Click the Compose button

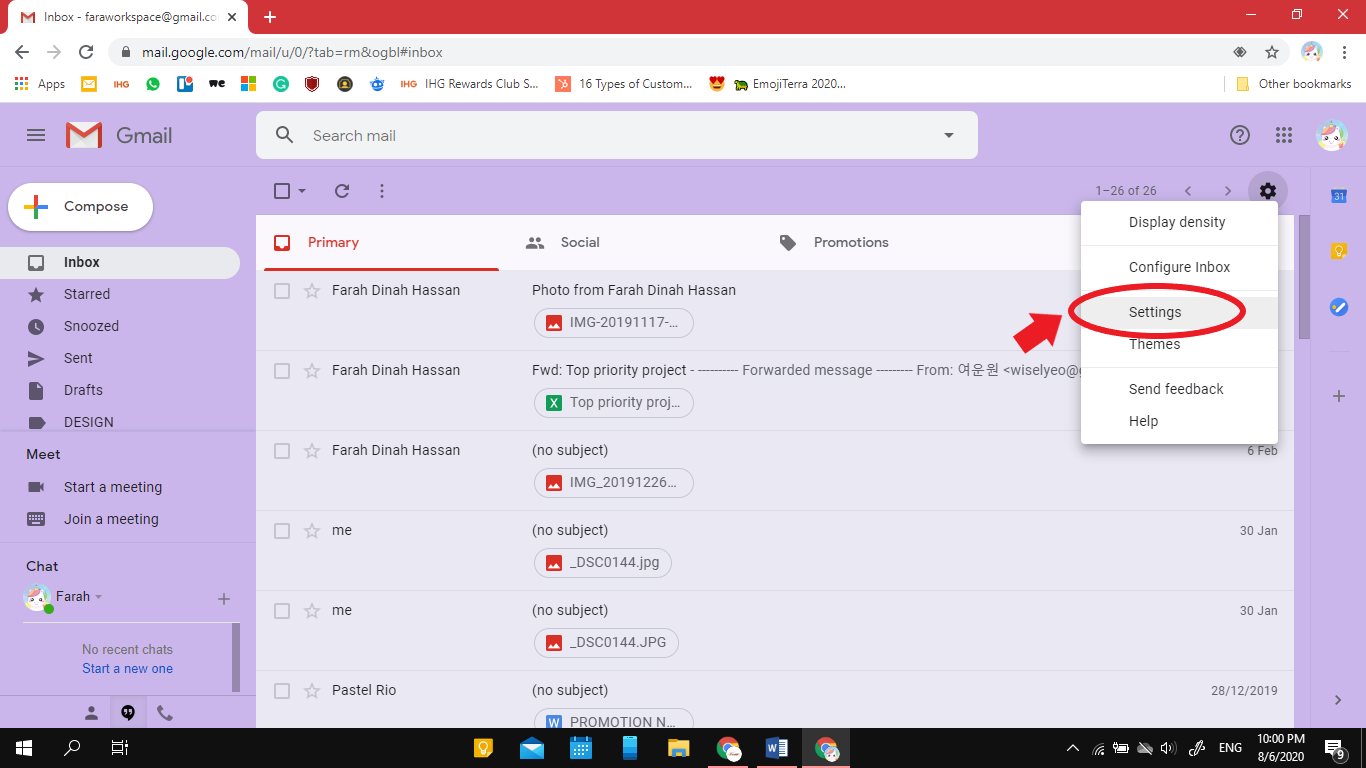click(x=81, y=207)
